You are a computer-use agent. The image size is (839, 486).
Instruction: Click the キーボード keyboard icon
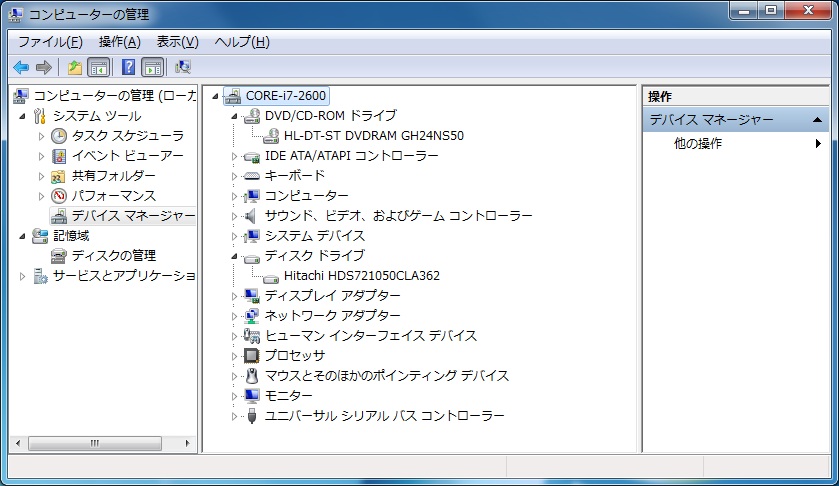[x=251, y=176]
